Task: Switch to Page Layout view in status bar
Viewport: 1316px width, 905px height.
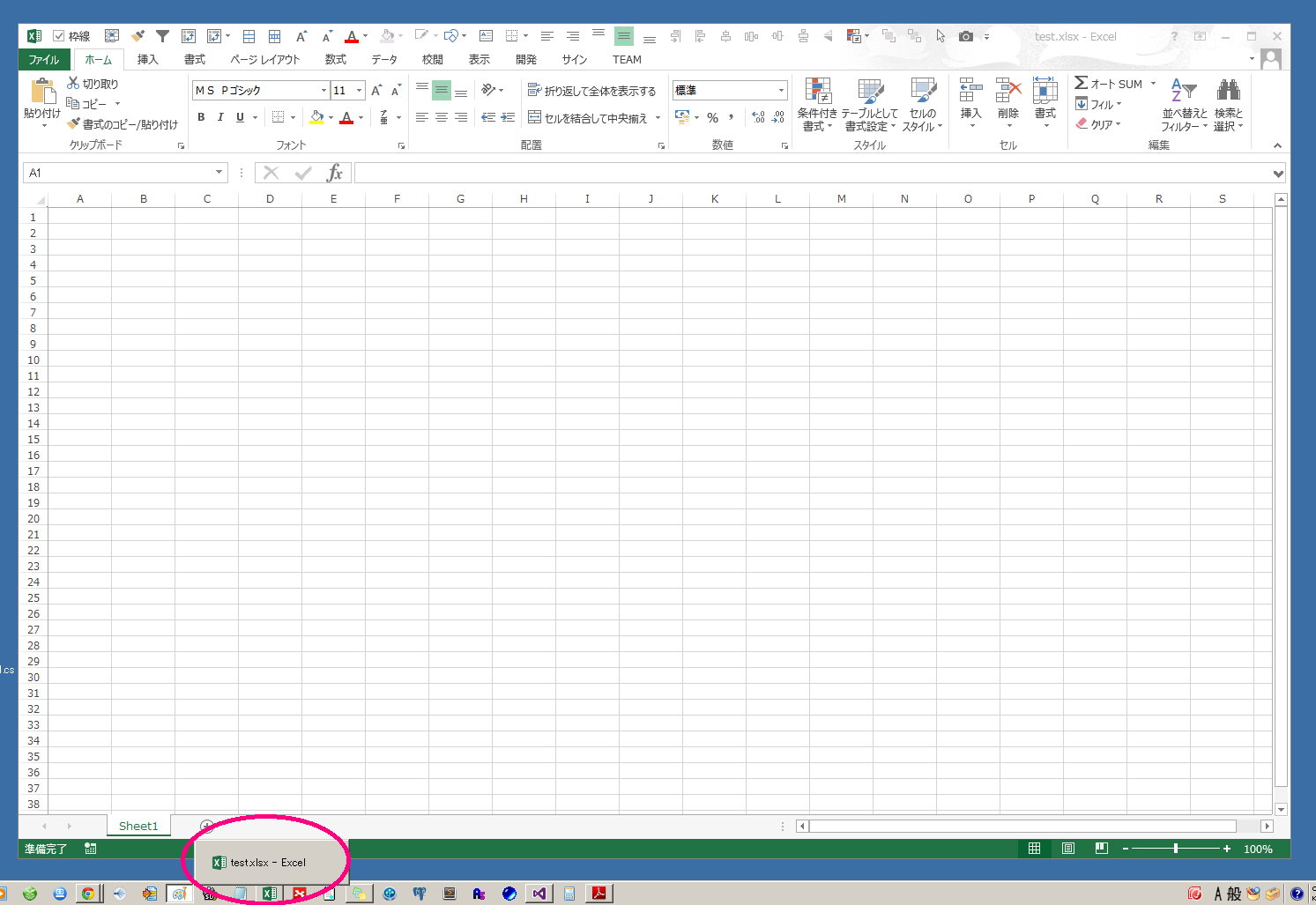Action: point(1067,849)
